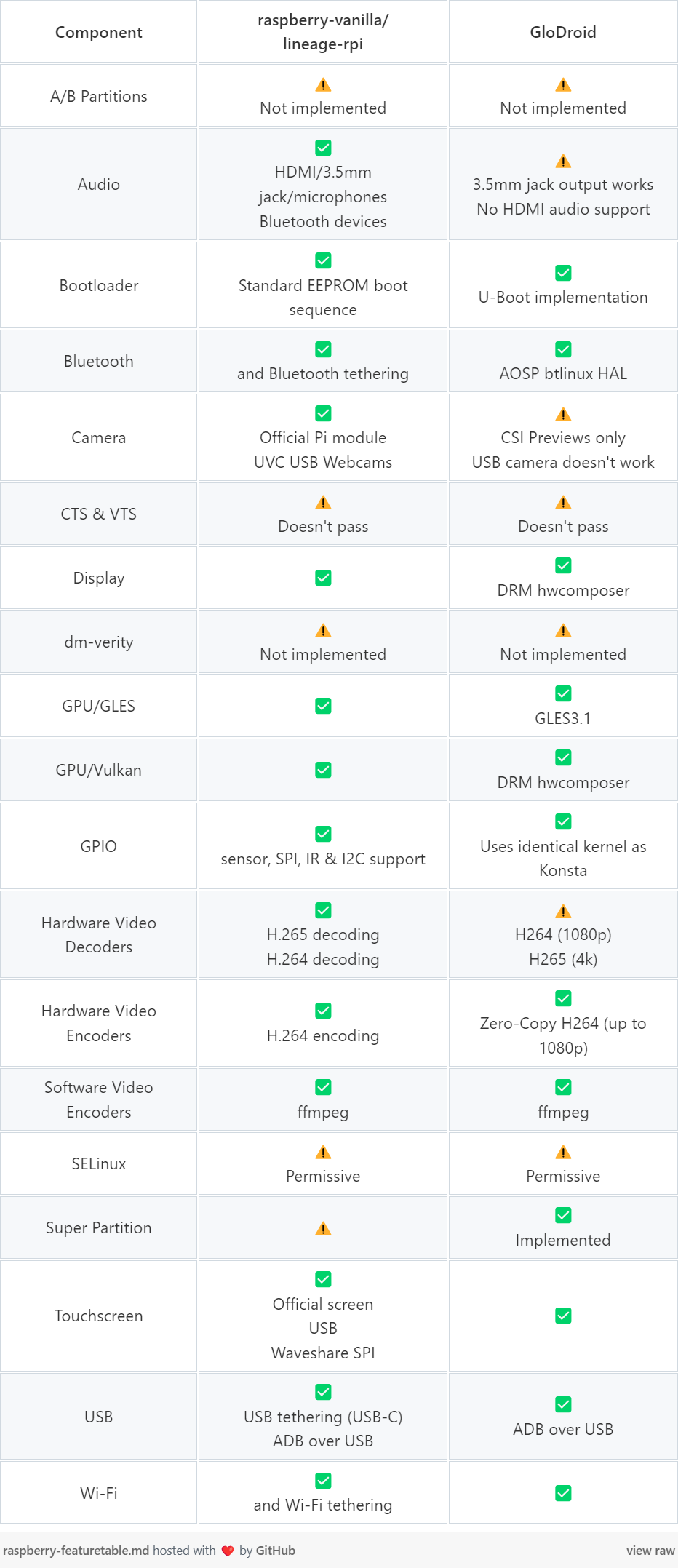This screenshot has height=1568, width=678.
Task: Click the green checkmark in GloDroid's Touchscreen cell
Action: click(x=563, y=1316)
